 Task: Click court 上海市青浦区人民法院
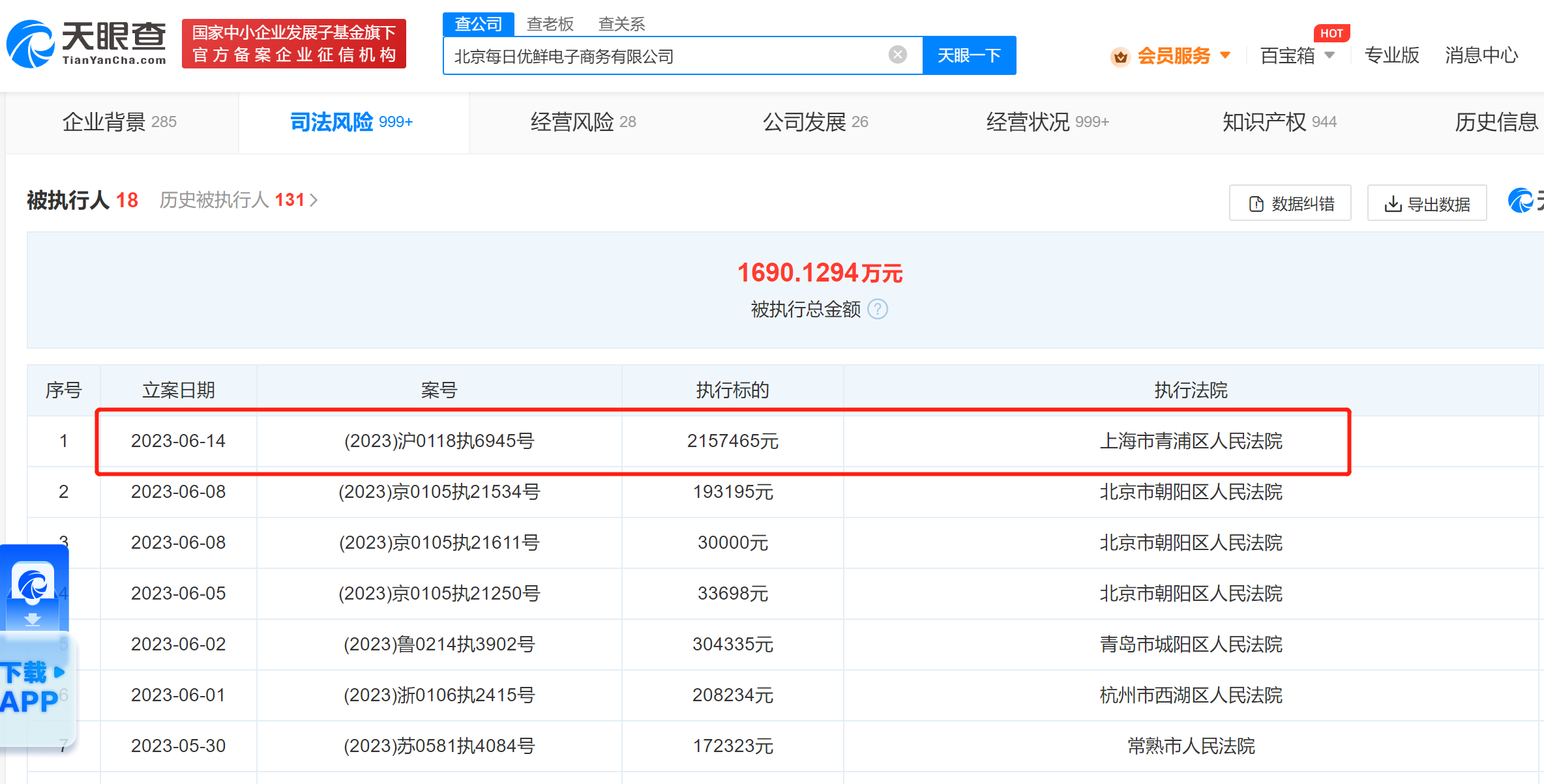tap(1191, 441)
